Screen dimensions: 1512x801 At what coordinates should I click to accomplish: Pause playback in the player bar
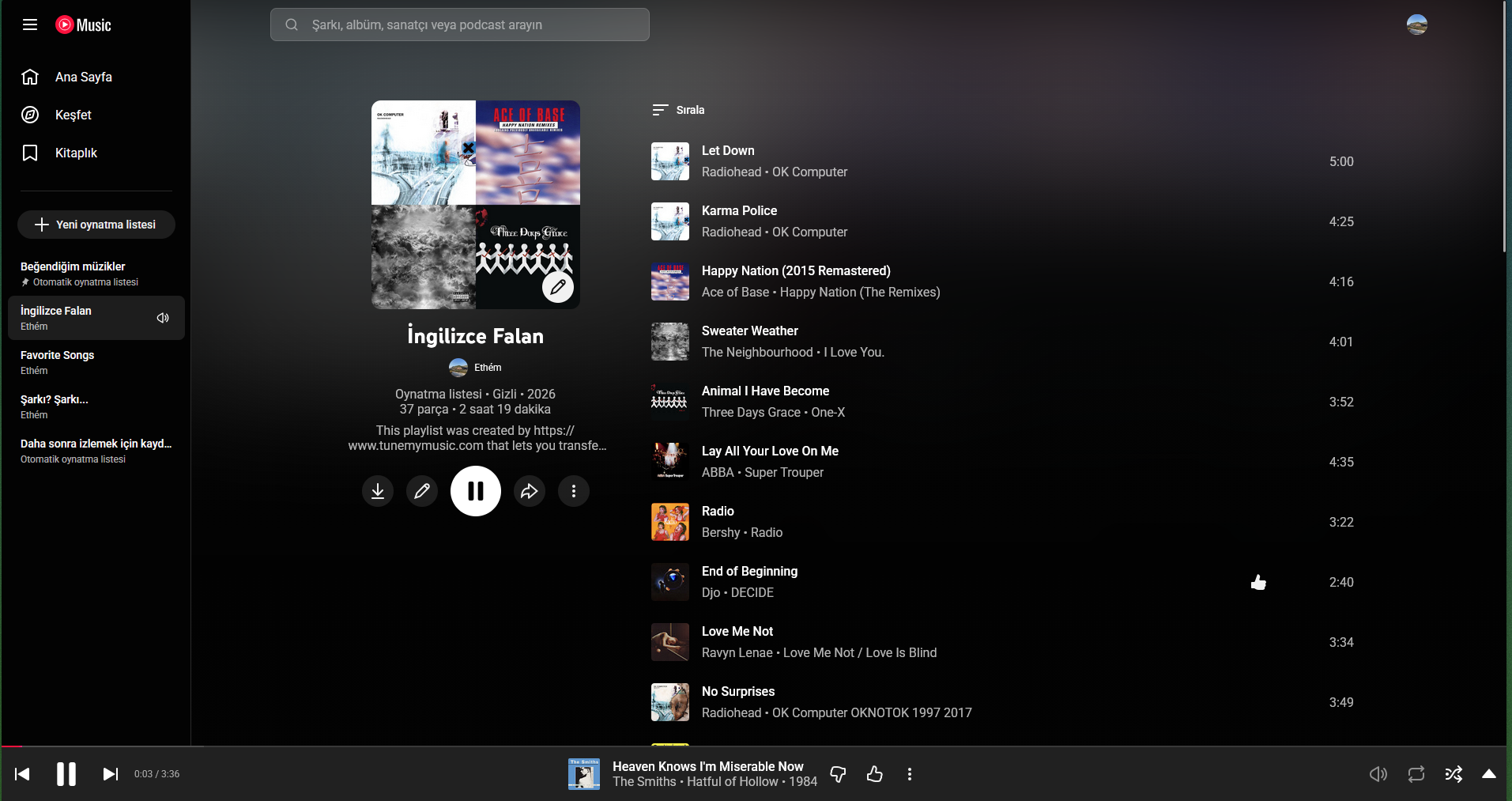point(66,774)
